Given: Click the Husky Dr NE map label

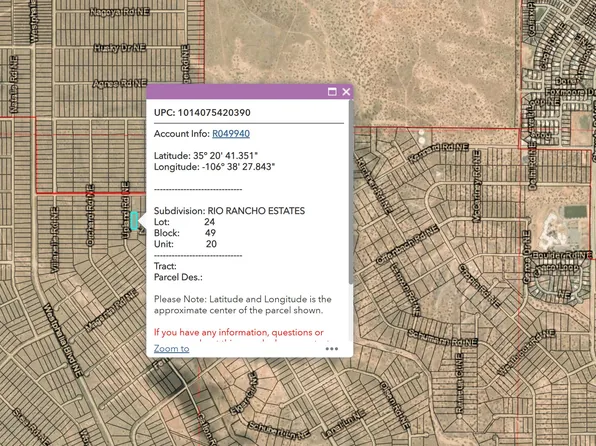Looking at the screenshot, I should [120, 48].
